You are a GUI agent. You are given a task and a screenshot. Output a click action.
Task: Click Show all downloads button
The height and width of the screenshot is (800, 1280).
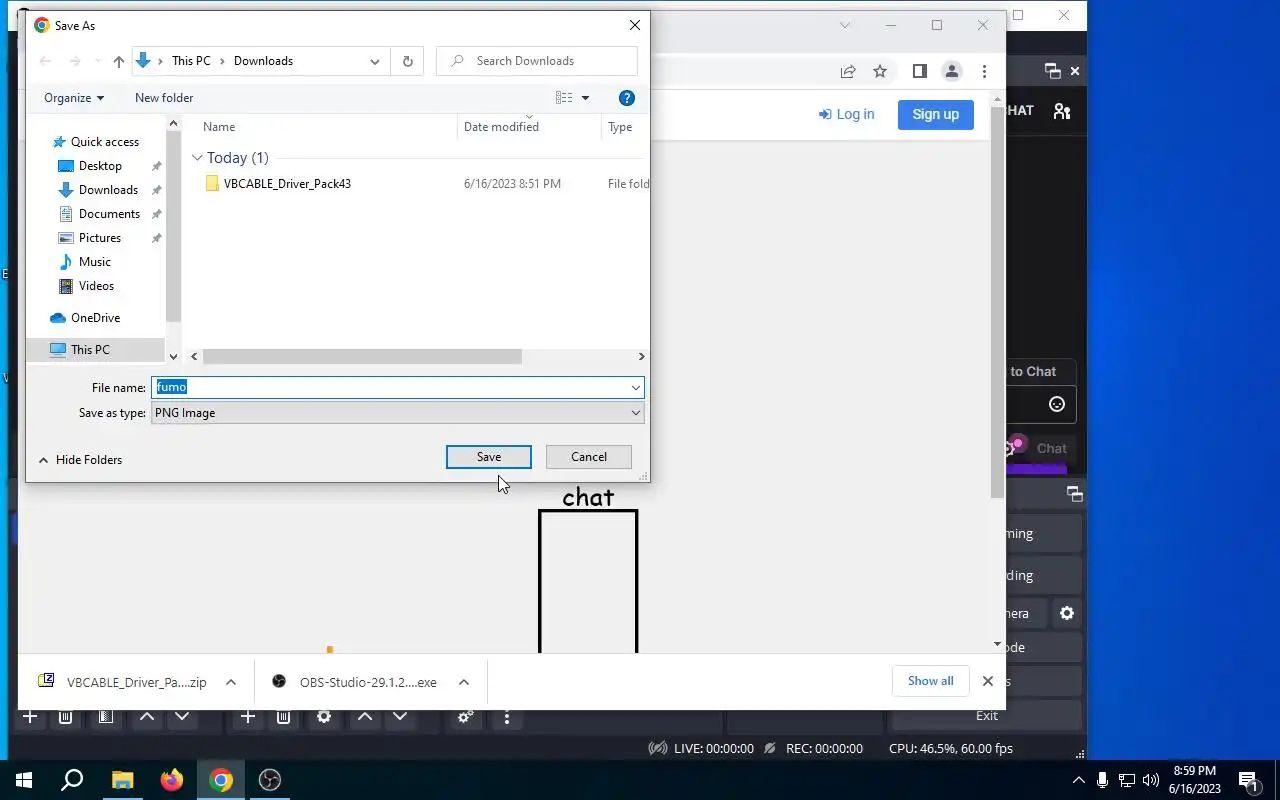931,681
